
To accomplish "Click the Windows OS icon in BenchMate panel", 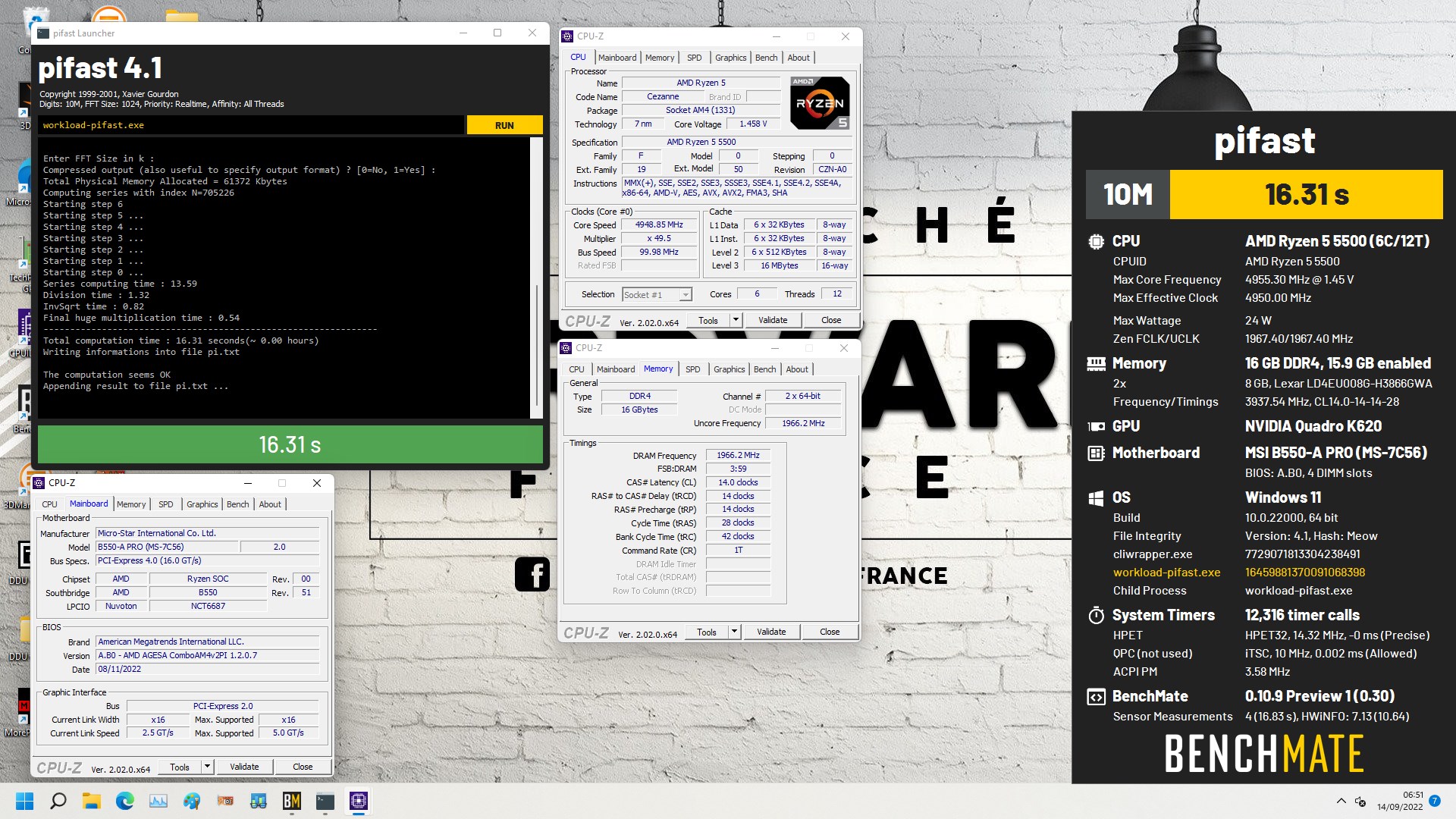I will pyautogui.click(x=1096, y=497).
